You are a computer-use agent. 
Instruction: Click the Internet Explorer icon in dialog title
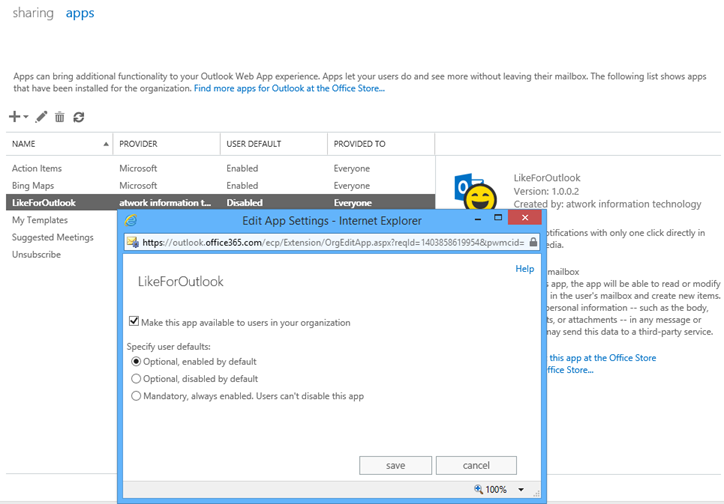coord(131,220)
